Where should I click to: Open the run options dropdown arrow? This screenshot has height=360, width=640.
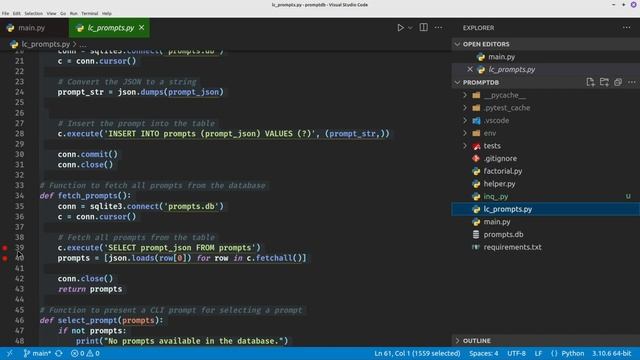(410, 28)
